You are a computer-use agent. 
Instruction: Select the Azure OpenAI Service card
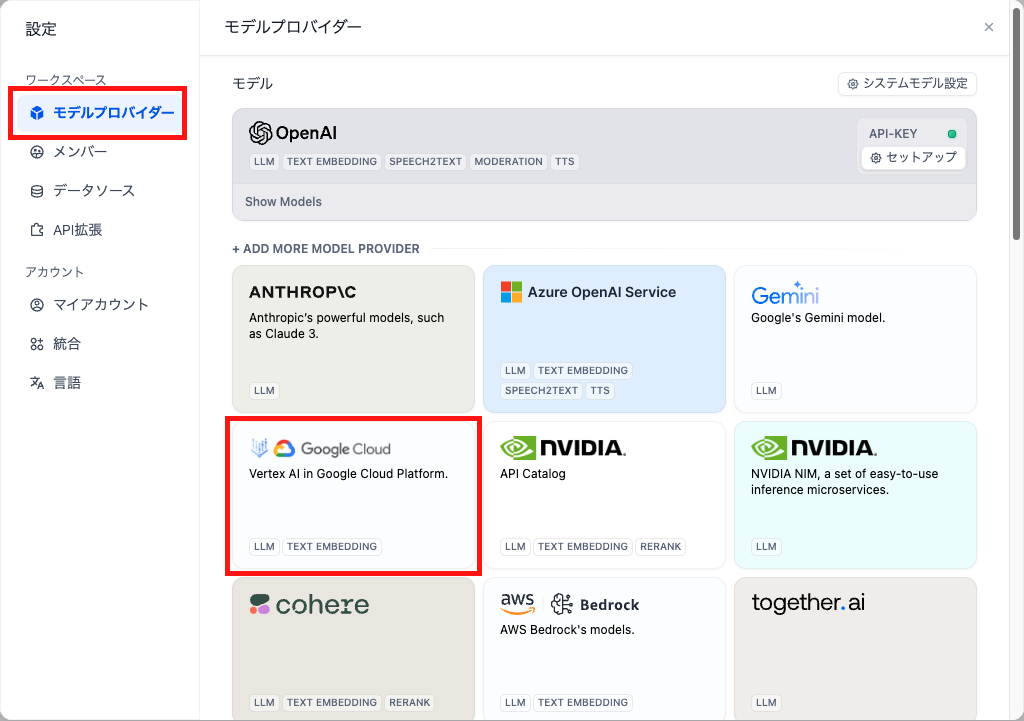[x=604, y=339]
